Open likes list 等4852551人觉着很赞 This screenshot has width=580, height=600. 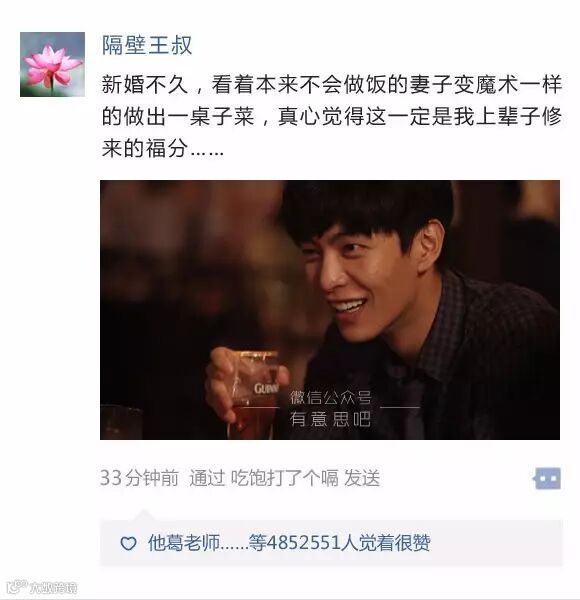pyautogui.click(x=339, y=543)
